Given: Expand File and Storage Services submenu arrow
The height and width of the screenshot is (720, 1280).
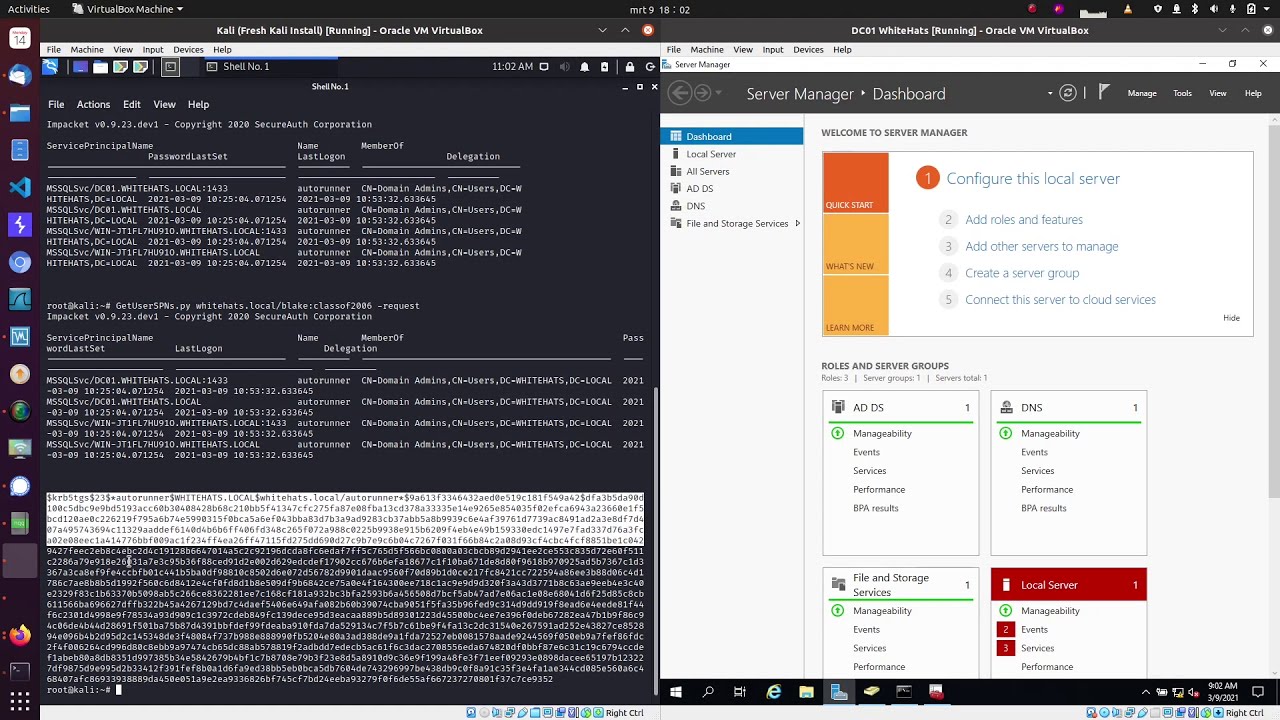Looking at the screenshot, I should point(797,223).
